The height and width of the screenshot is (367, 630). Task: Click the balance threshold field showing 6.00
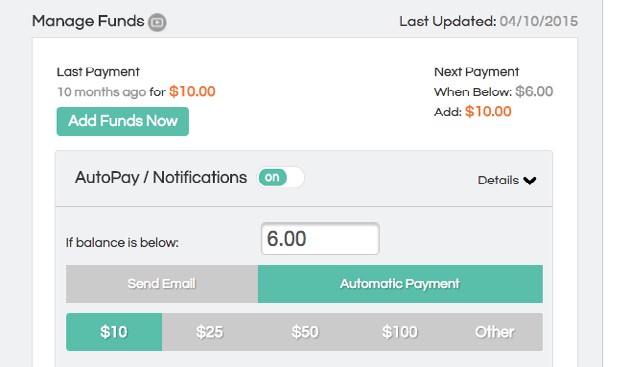click(320, 239)
